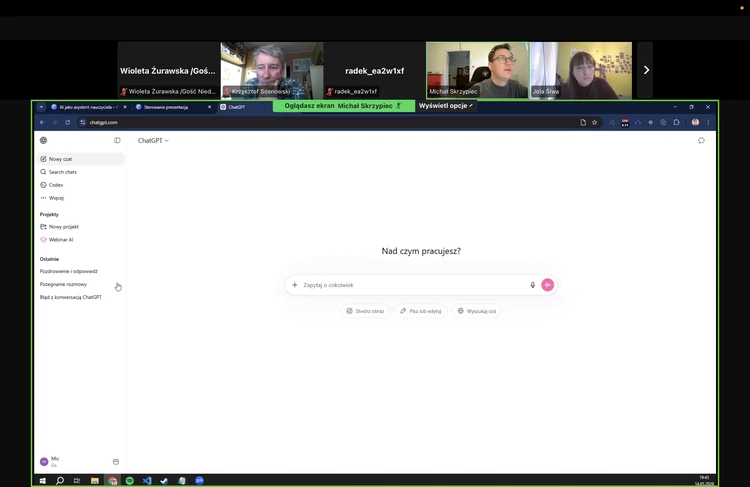Select Krzysztof Sosnowski video thumbnail
The height and width of the screenshot is (487, 750).
[272, 70]
